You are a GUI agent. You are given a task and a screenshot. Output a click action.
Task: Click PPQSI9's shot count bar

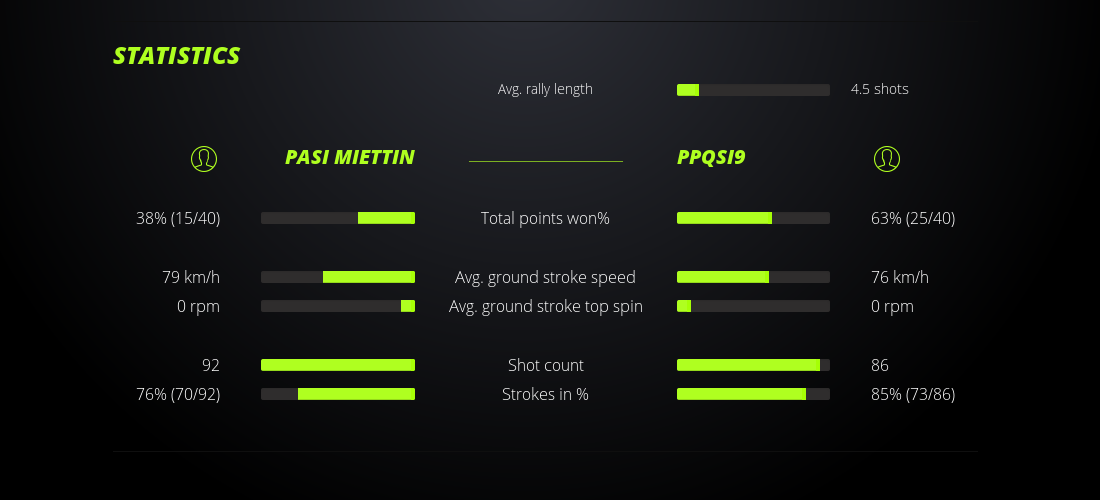coord(753,365)
